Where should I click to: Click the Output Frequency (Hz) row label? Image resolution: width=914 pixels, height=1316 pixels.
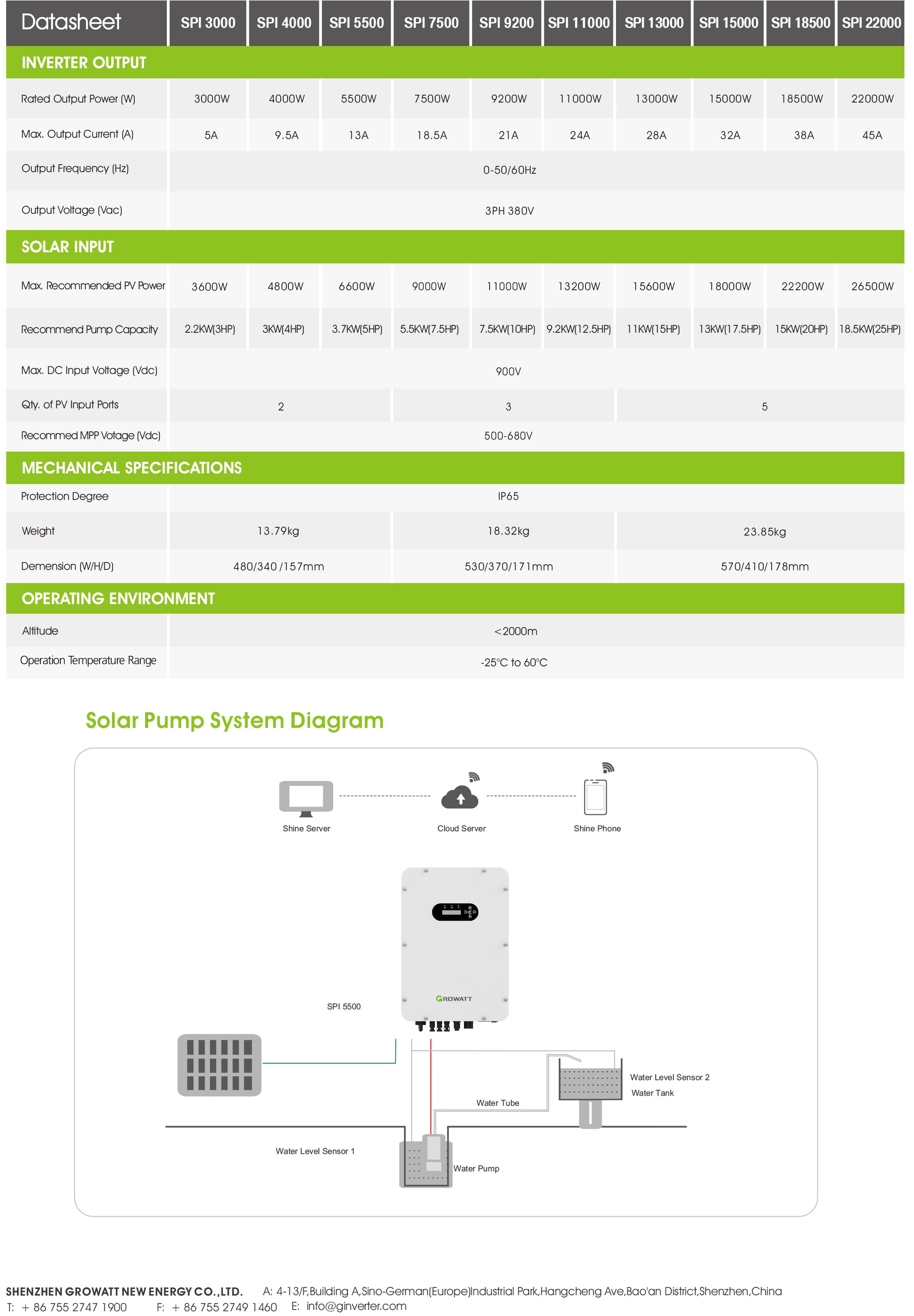click(x=75, y=168)
